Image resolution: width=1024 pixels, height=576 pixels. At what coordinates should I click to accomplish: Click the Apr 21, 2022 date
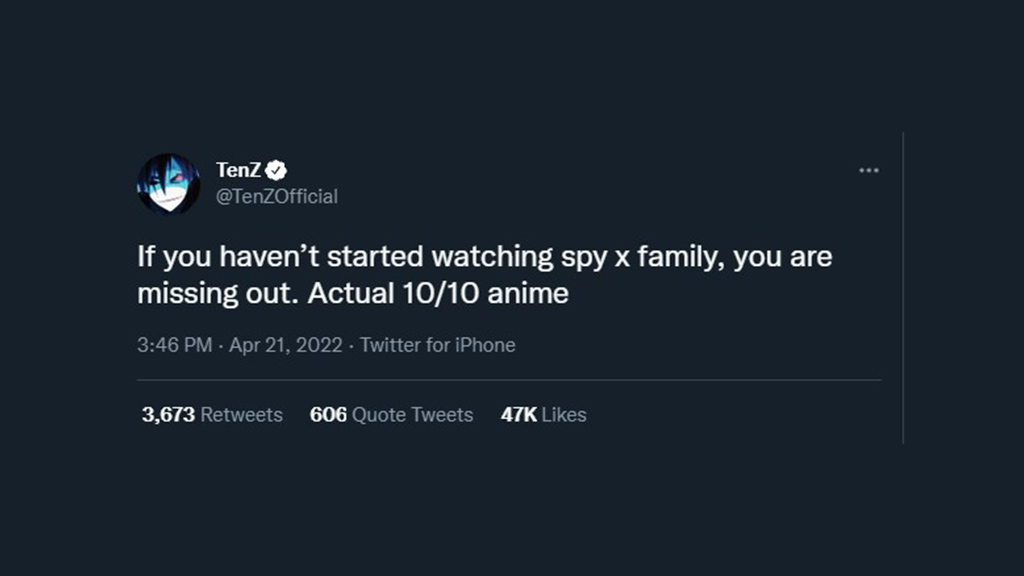pos(286,345)
